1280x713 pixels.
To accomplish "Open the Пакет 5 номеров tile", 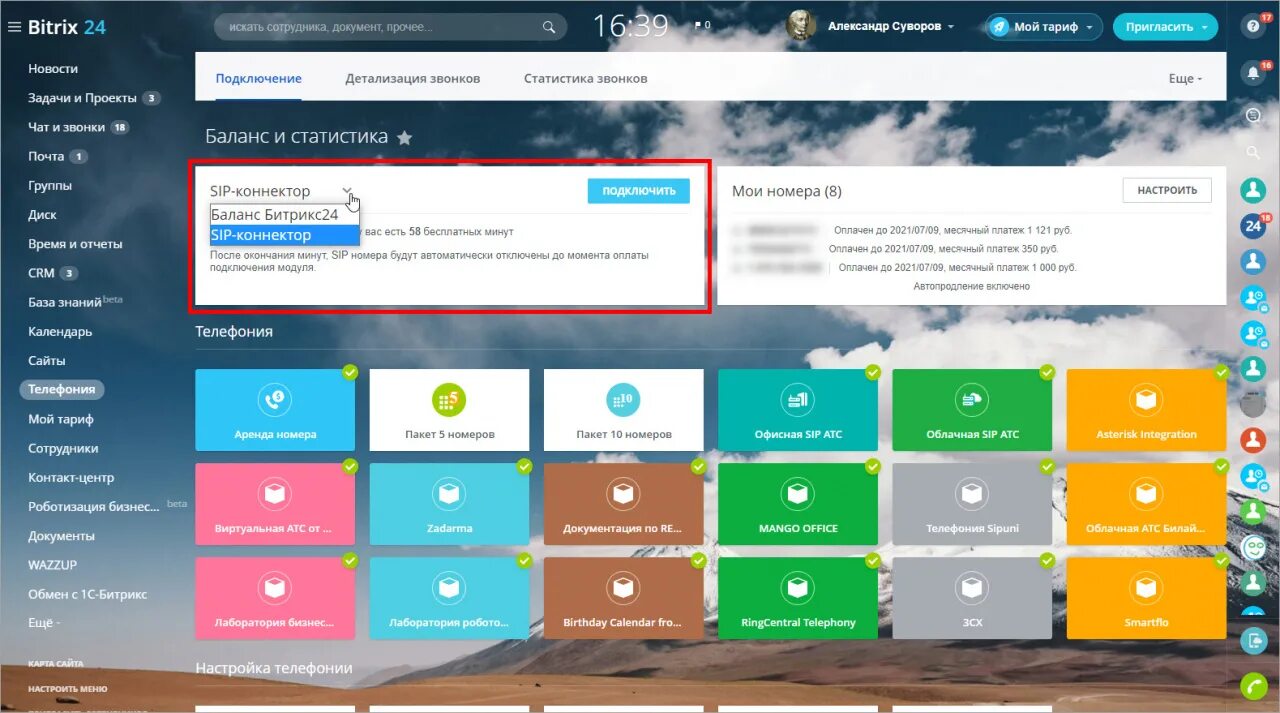I will (x=449, y=410).
